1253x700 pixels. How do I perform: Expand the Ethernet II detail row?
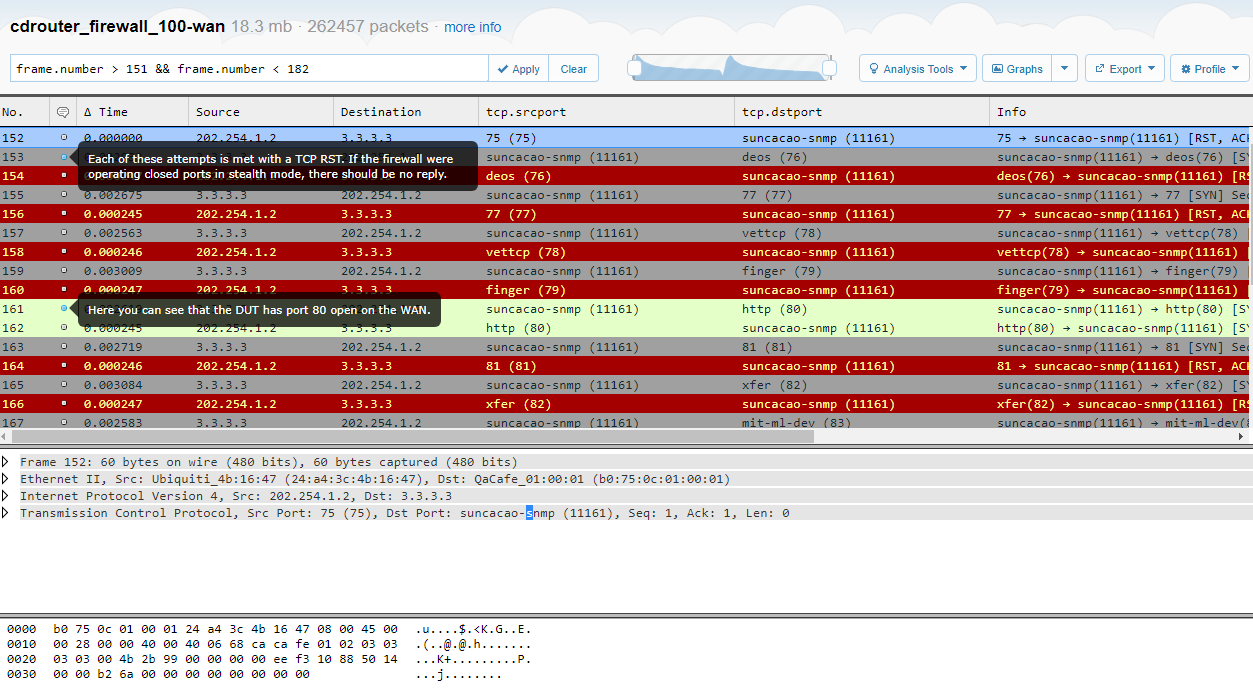coord(6,479)
